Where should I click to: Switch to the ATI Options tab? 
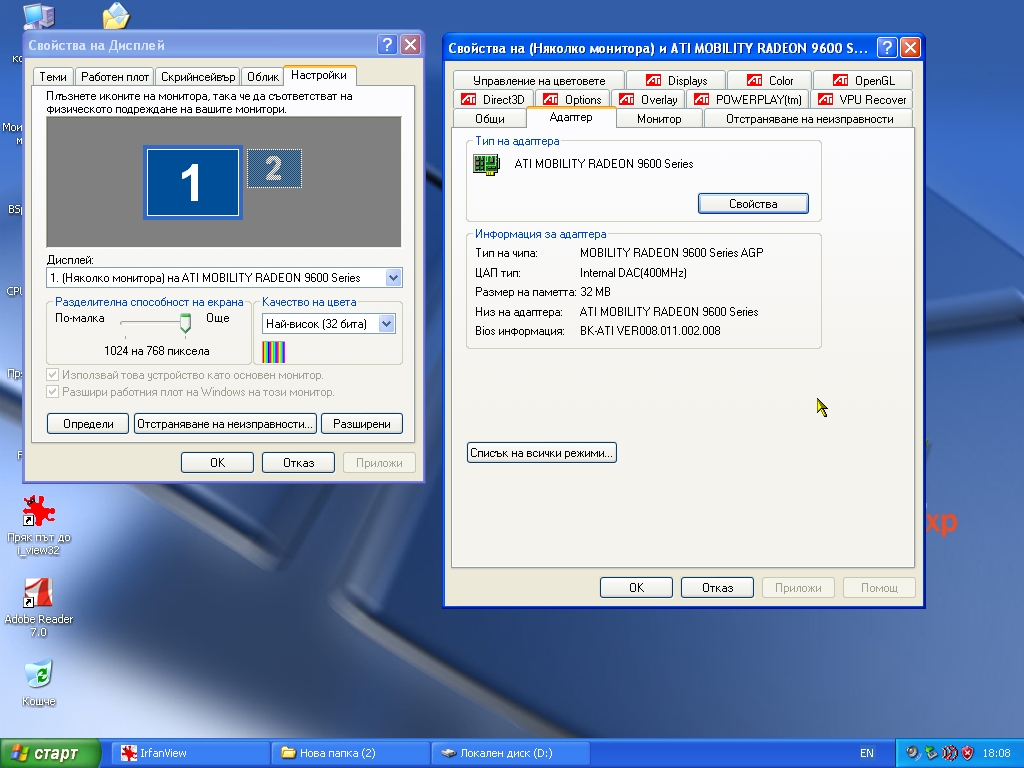pos(572,99)
